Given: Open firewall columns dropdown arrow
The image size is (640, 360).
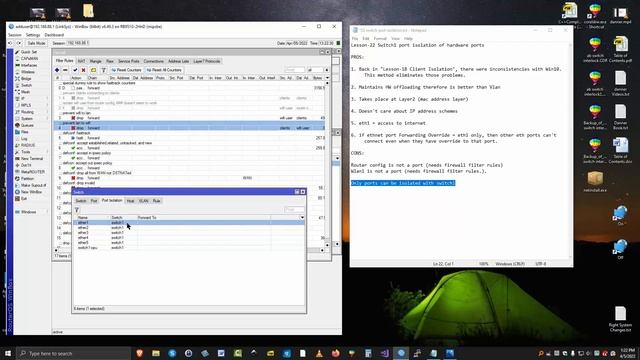Looking at the screenshot, I should coord(327,78).
